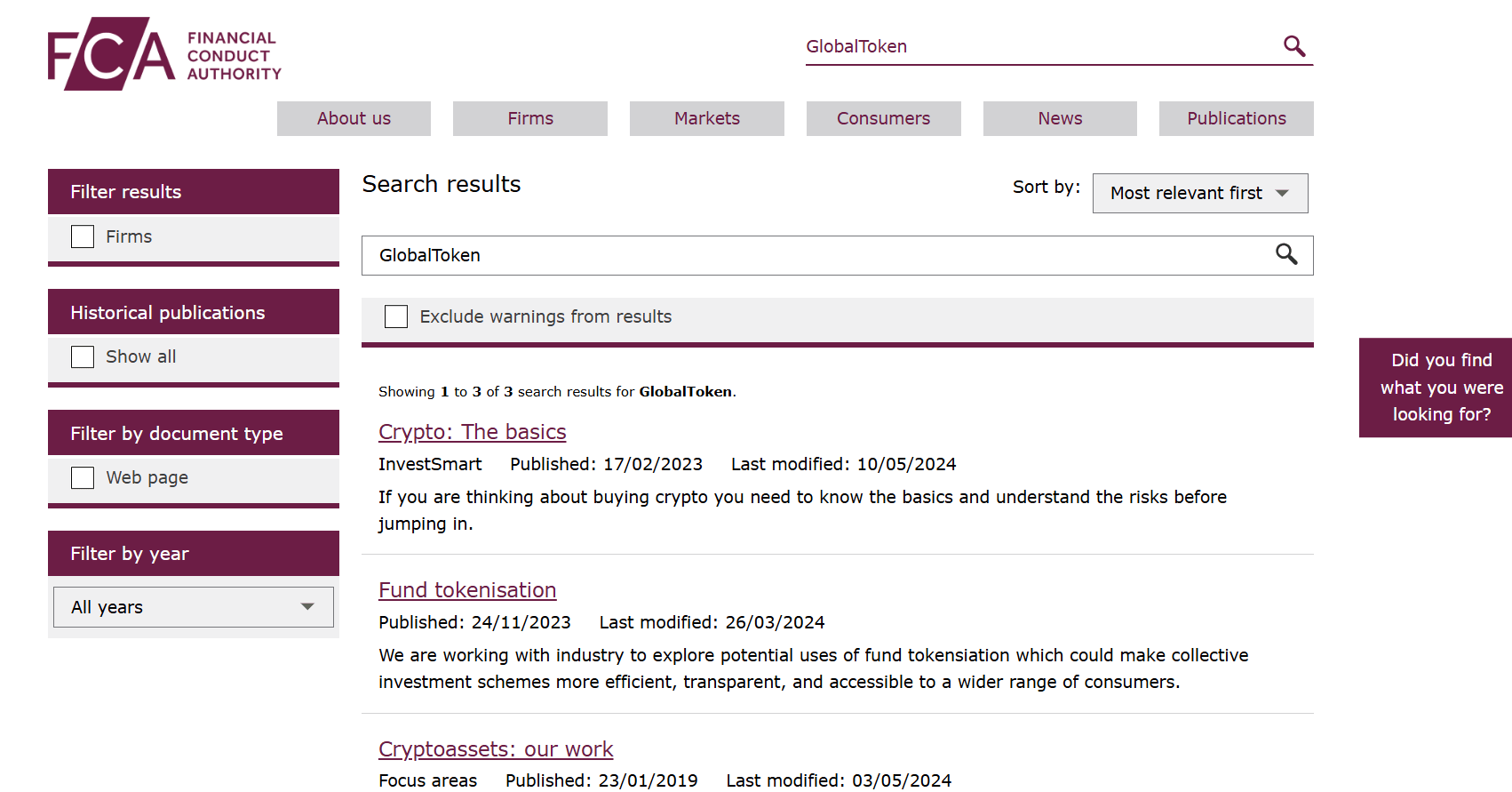
Task: Open the Publications menu
Action: point(1237,118)
